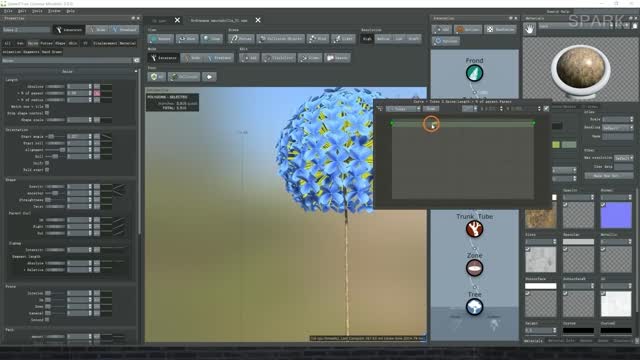
Task: Select the Frond generator node
Action: point(474,73)
